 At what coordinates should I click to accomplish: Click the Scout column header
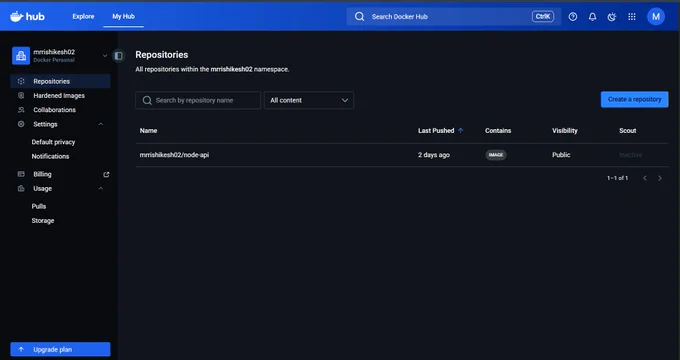click(628, 131)
